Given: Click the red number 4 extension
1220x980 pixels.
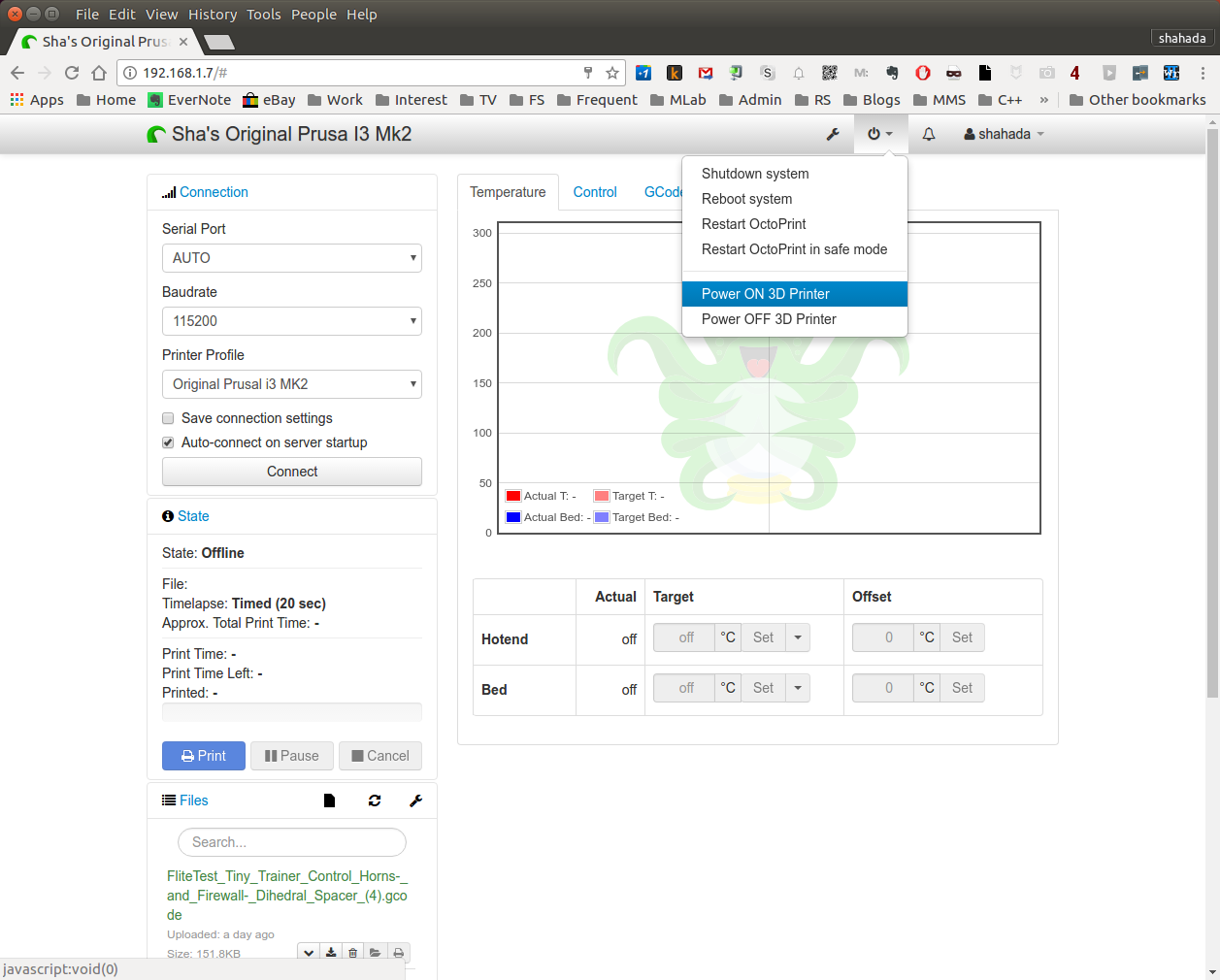Looking at the screenshot, I should pos(1075,73).
